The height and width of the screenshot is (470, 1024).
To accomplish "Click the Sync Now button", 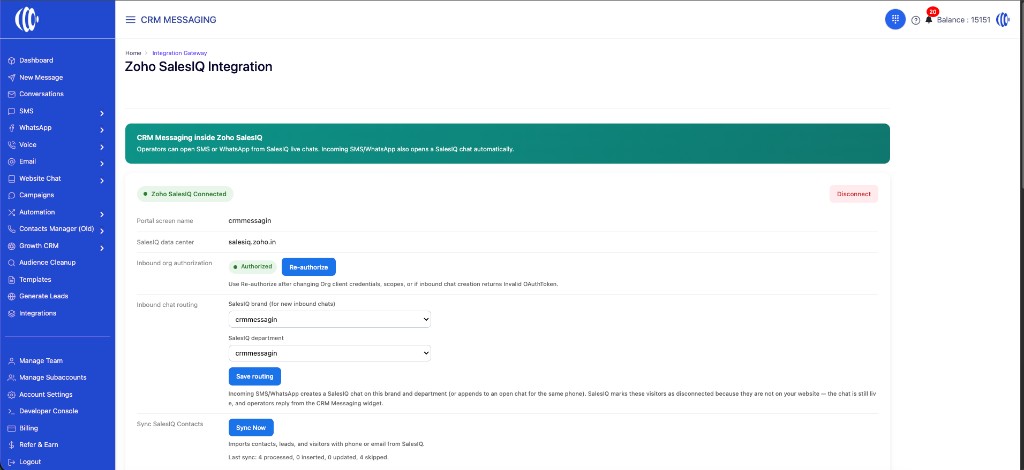I will [x=251, y=428].
